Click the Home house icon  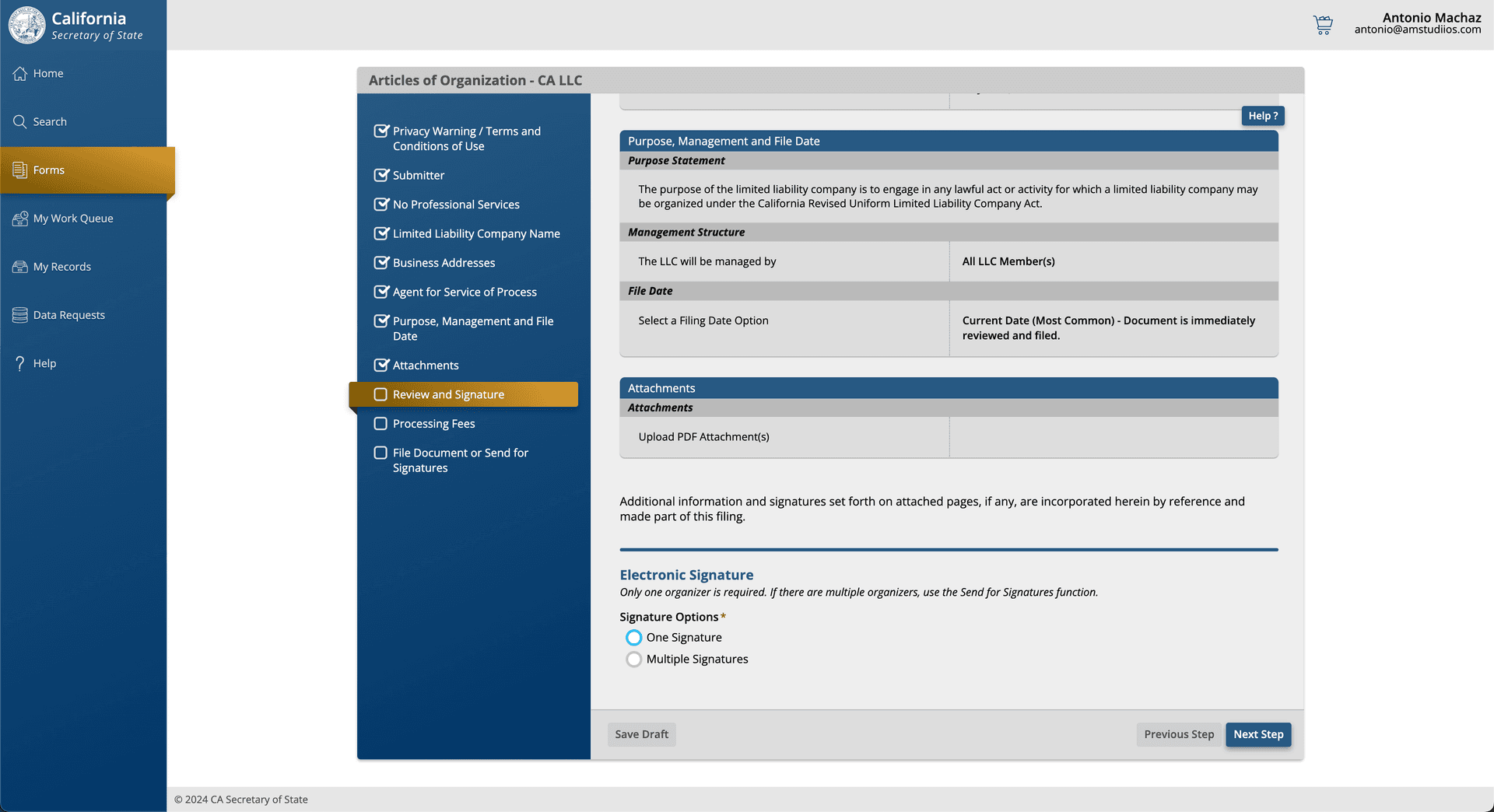pyautogui.click(x=20, y=74)
